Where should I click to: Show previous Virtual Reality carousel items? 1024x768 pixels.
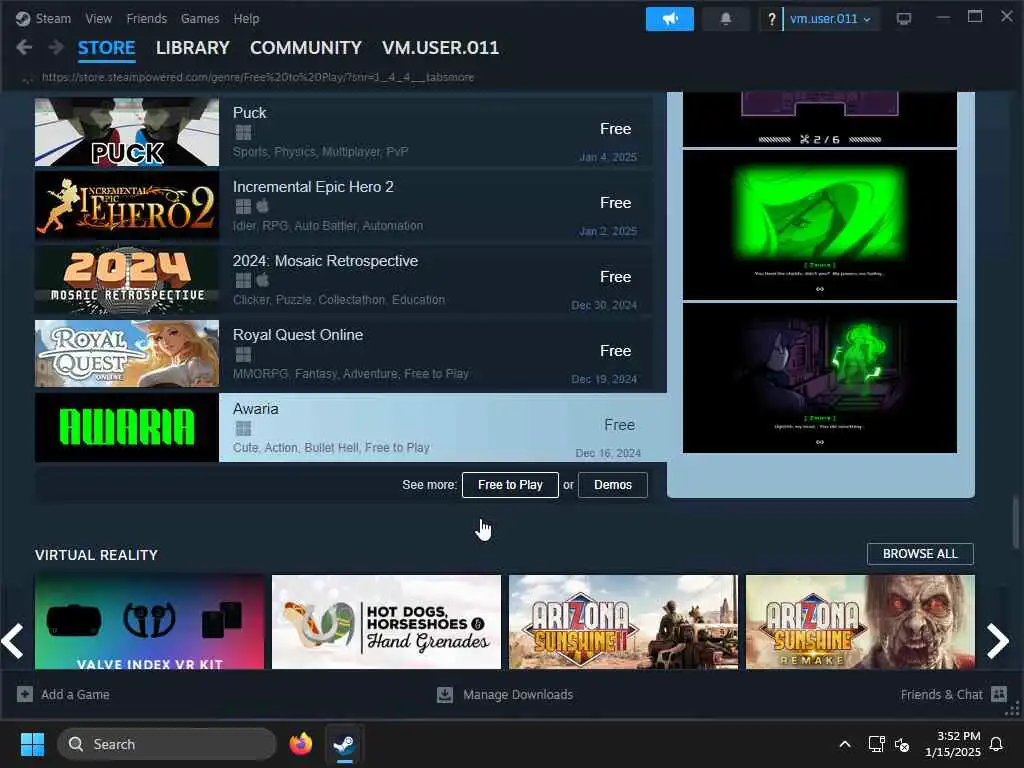12,641
